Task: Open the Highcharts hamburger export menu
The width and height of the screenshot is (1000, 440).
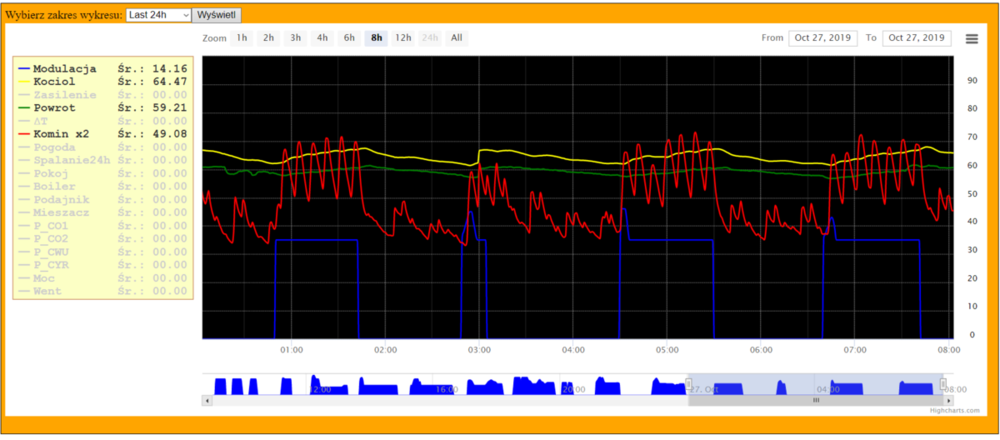Action: tap(971, 38)
